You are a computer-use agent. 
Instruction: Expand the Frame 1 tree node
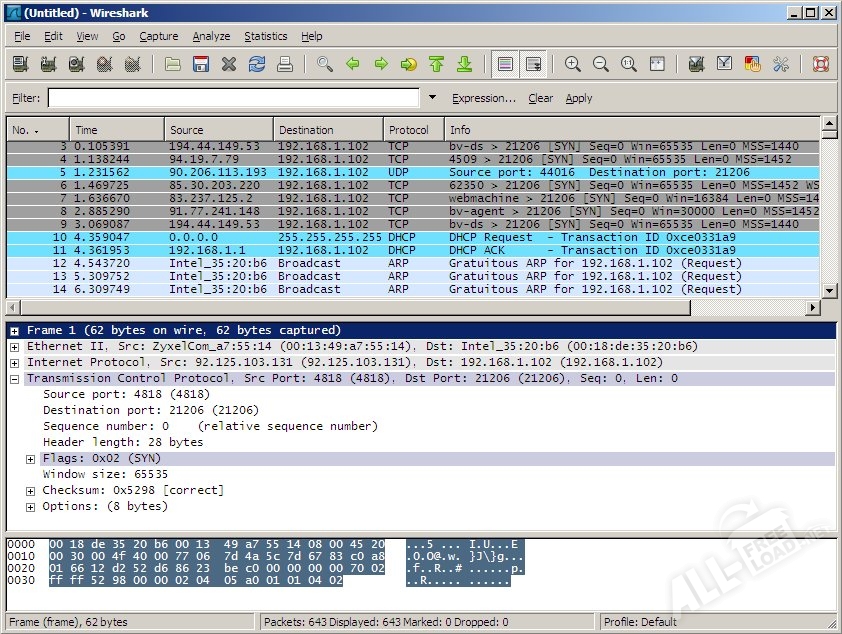(x=15, y=330)
